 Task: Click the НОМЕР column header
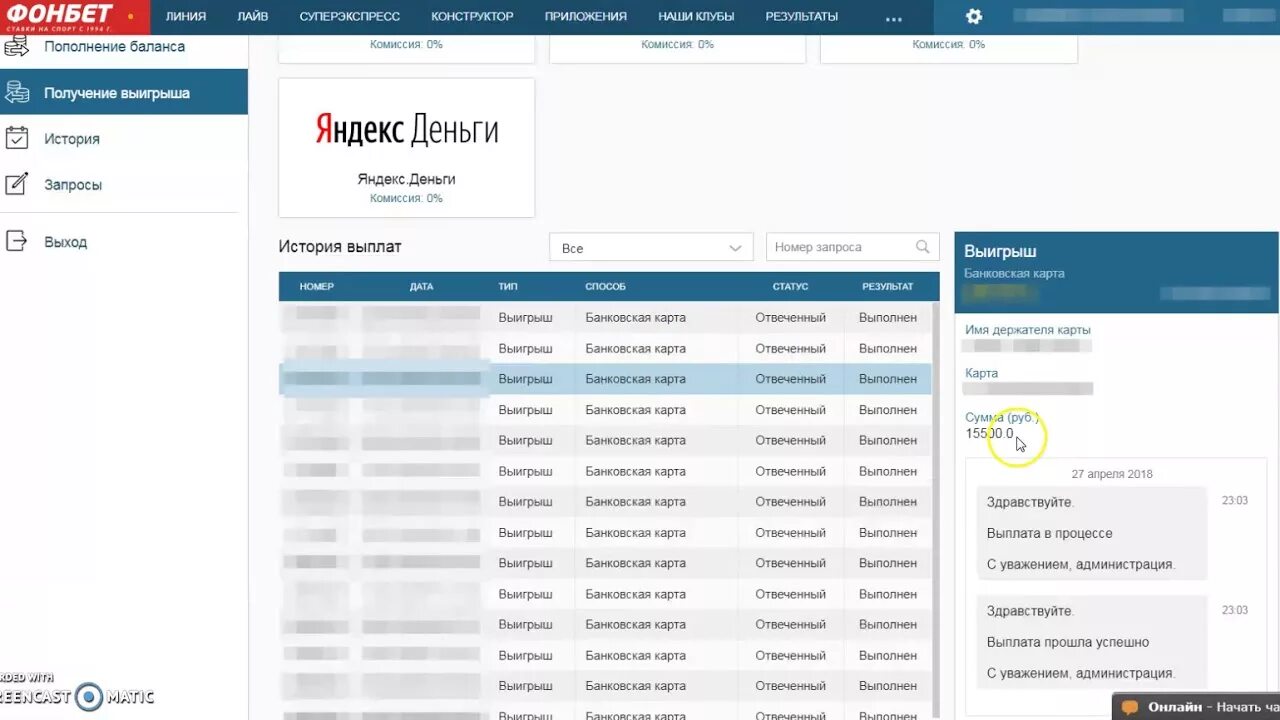pos(317,286)
